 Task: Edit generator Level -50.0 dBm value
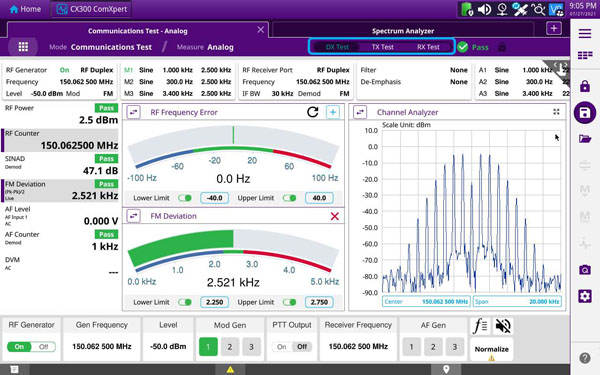[168, 346]
